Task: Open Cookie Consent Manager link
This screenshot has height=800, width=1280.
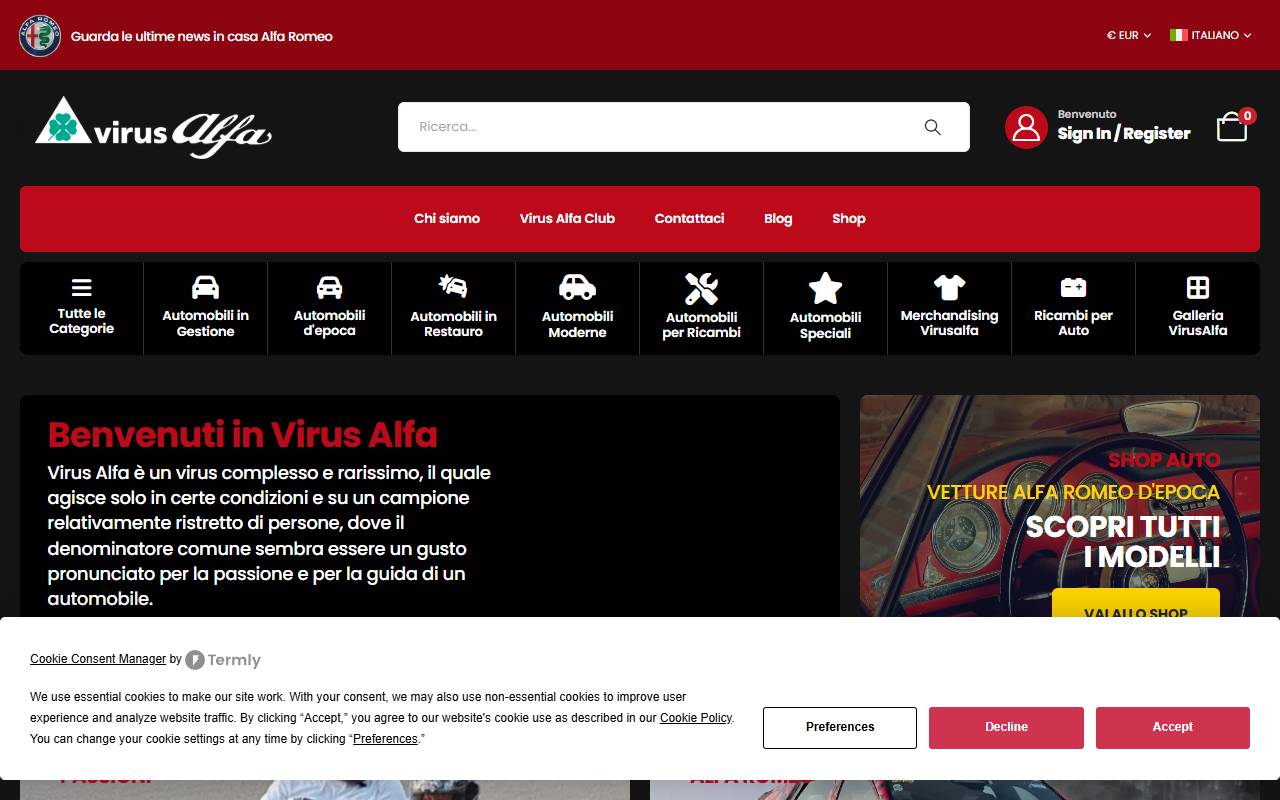Action: (x=98, y=659)
